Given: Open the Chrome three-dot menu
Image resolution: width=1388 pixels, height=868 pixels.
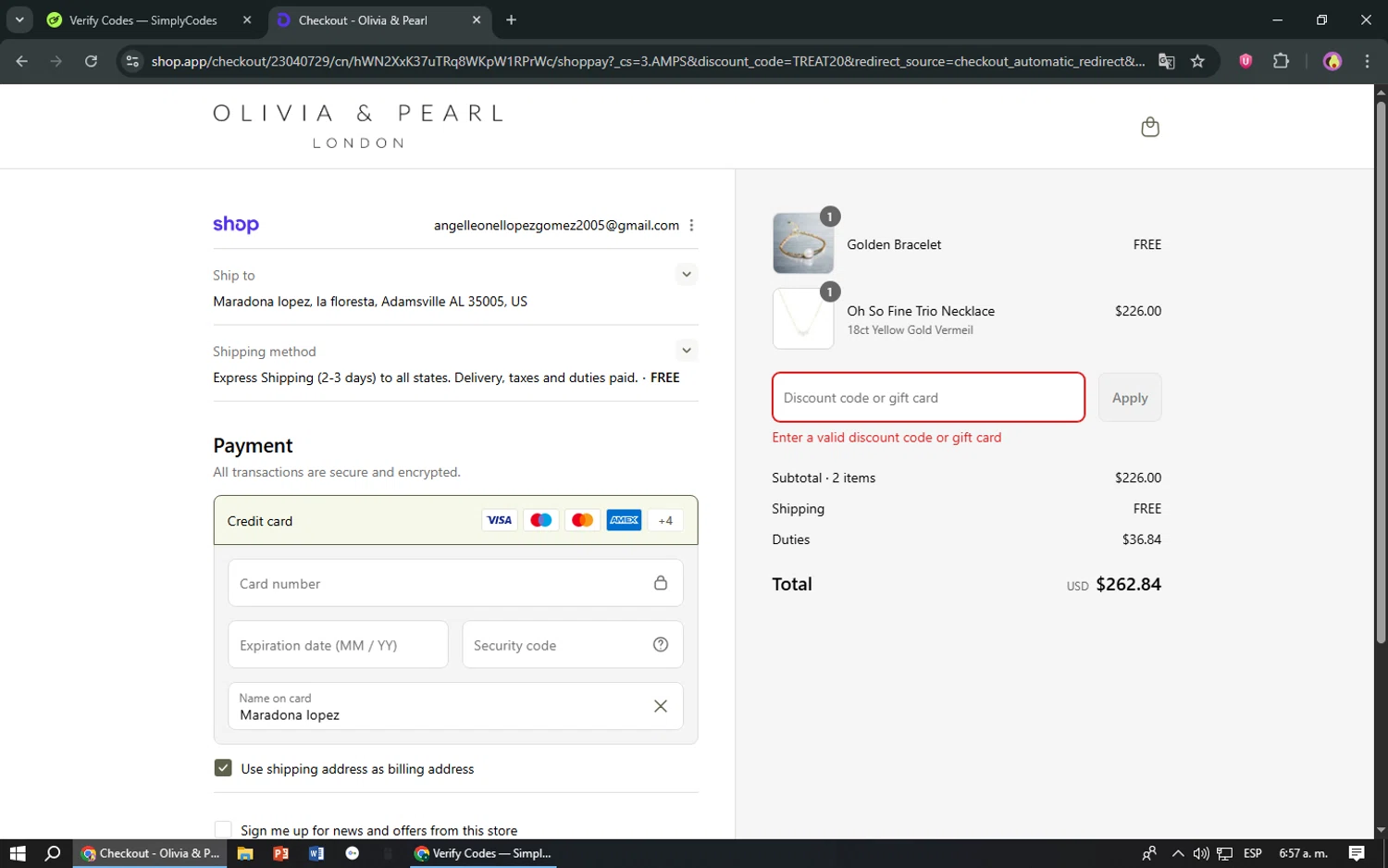Looking at the screenshot, I should (1367, 61).
